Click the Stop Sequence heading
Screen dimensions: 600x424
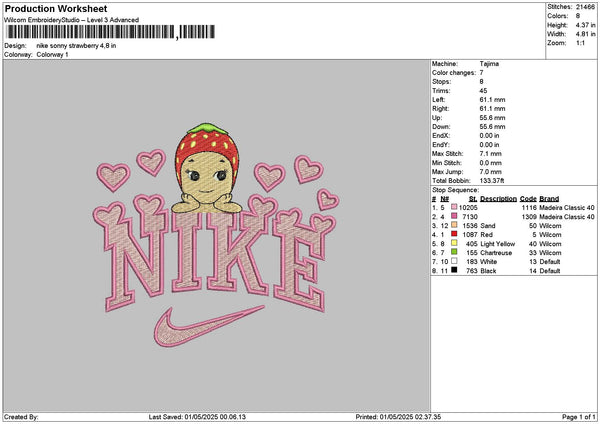tap(456, 188)
